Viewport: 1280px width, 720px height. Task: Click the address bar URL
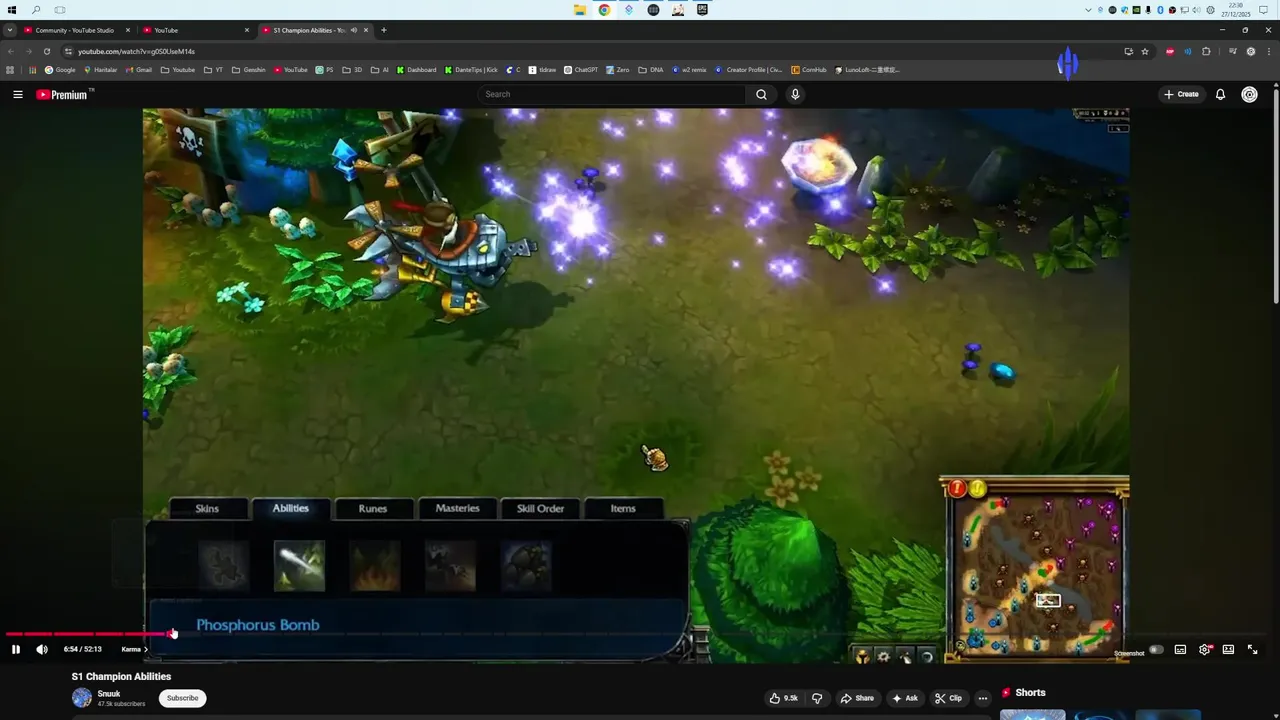pos(136,51)
